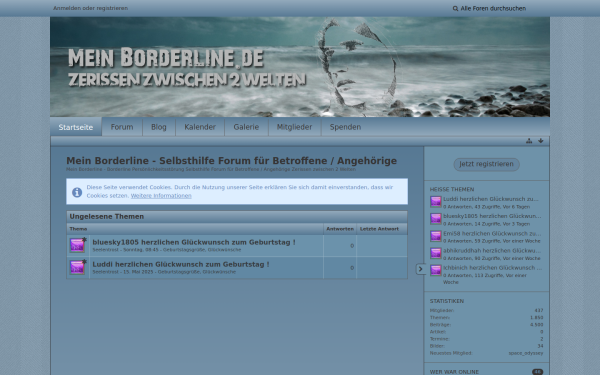The height and width of the screenshot is (375, 600).
Task: Open the avatar icon of the Luddi thread row
Action: pyautogui.click(x=77, y=267)
